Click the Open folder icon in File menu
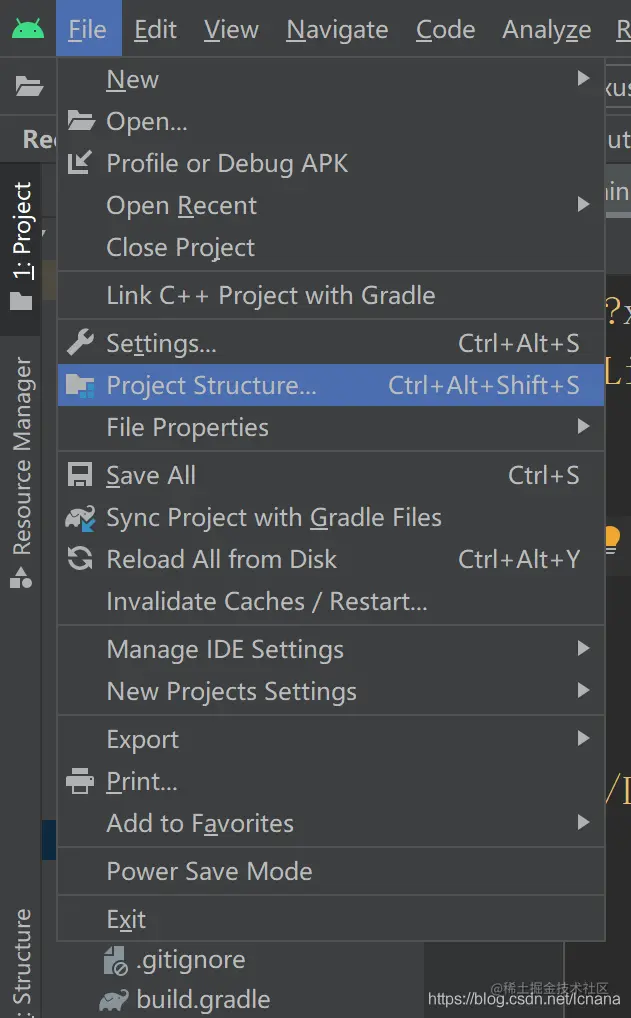631x1018 pixels. coord(80,122)
